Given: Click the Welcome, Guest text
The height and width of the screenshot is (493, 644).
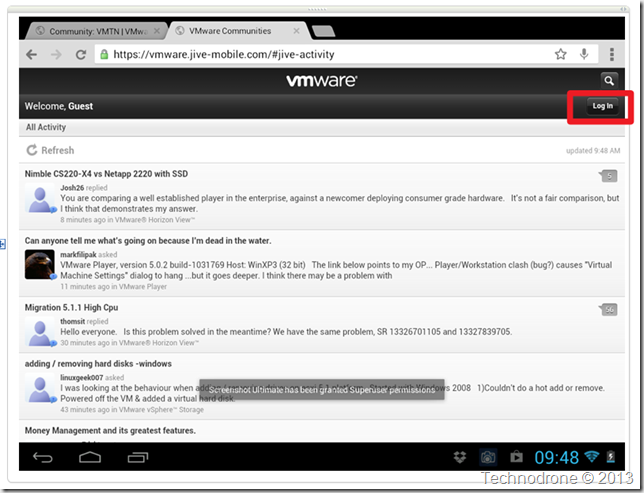Looking at the screenshot, I should pos(59,106).
